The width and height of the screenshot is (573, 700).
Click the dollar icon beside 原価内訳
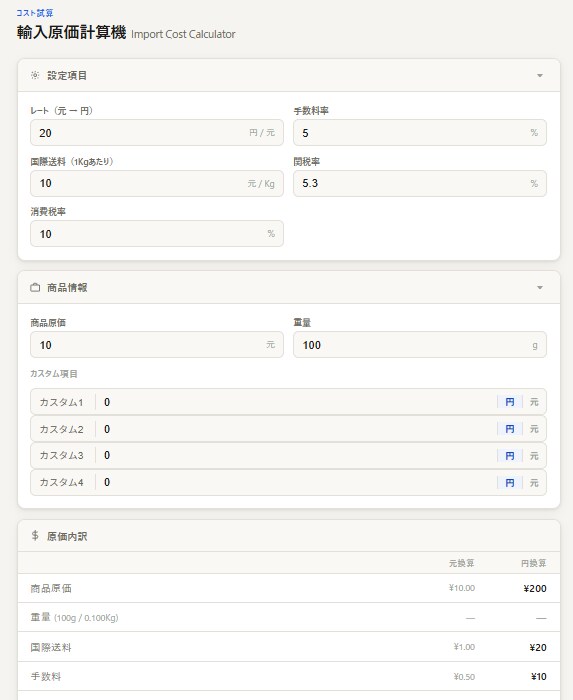[35, 535]
